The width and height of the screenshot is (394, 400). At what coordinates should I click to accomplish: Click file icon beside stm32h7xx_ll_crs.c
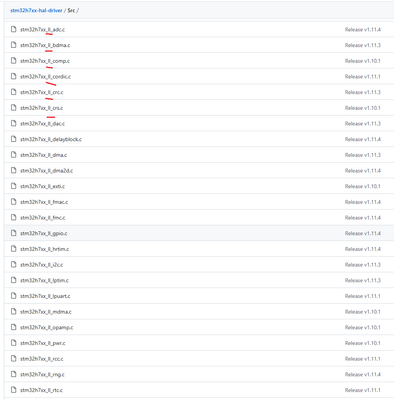coord(14,108)
